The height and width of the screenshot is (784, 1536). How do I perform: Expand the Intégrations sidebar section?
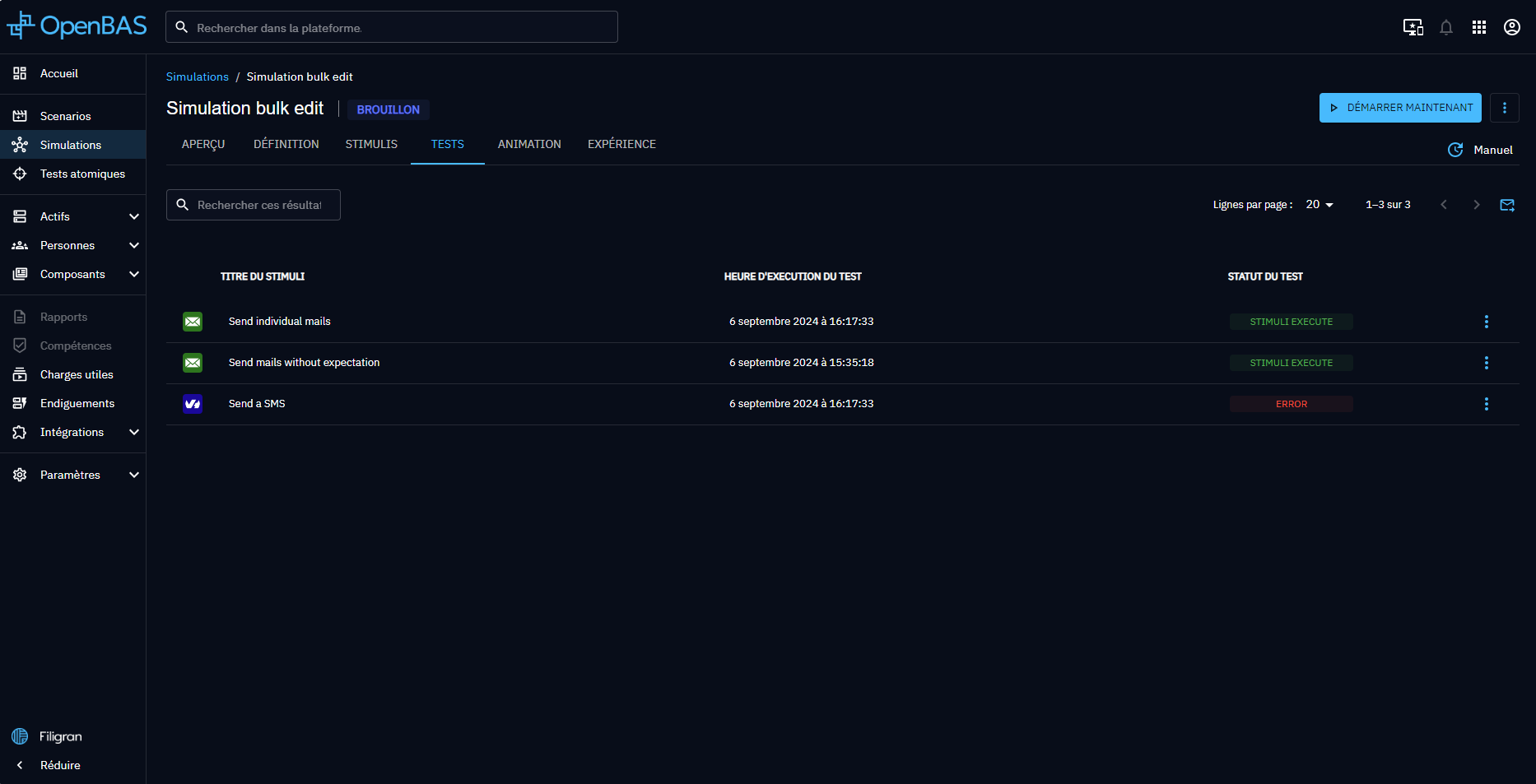[x=134, y=432]
